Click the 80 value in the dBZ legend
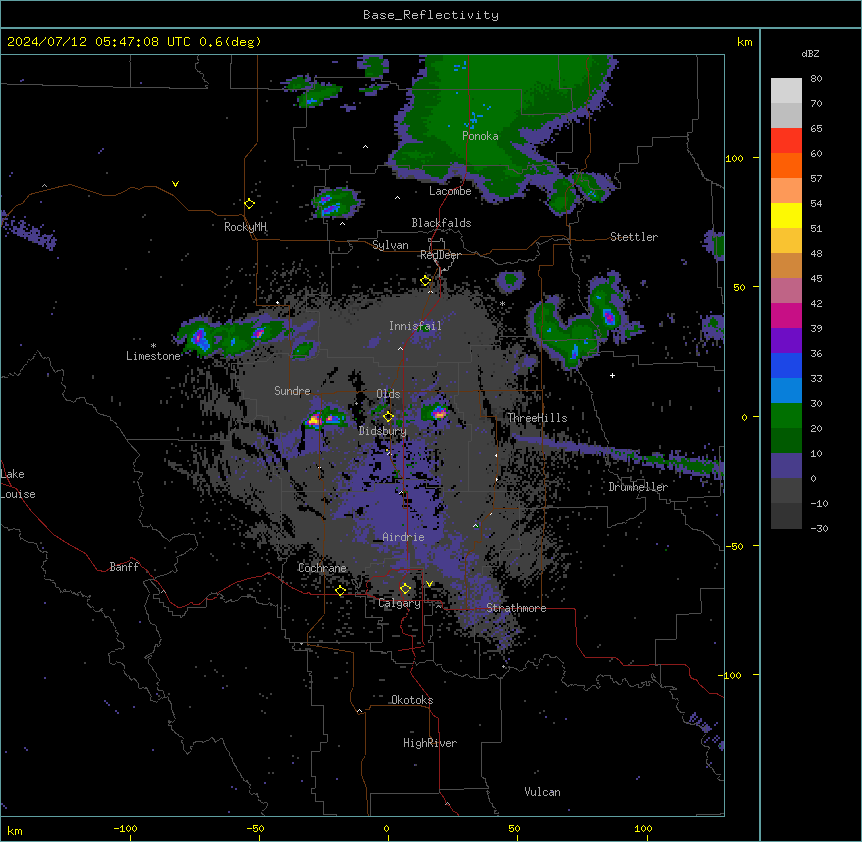Image resolution: width=862 pixels, height=842 pixels. click(x=816, y=79)
